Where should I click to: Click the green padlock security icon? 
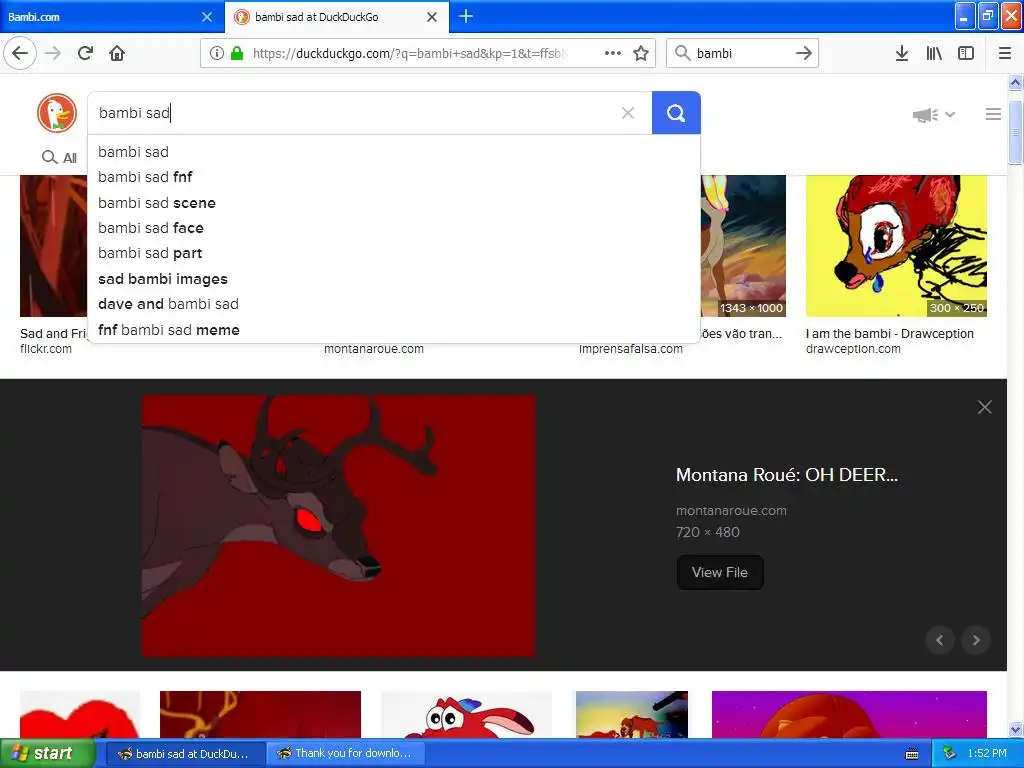pos(237,53)
